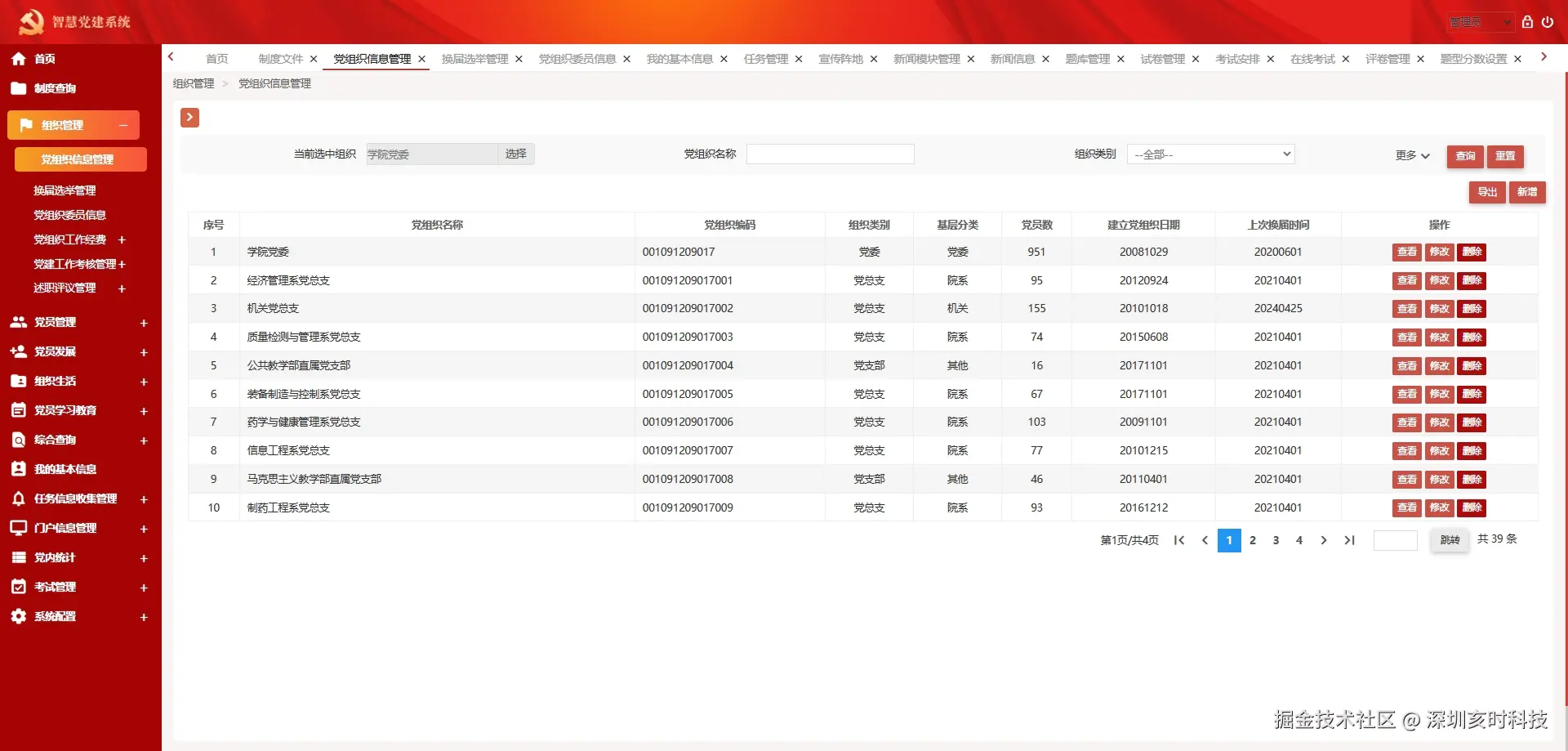
Task: Go to page 2 of results
Action: 1253,540
